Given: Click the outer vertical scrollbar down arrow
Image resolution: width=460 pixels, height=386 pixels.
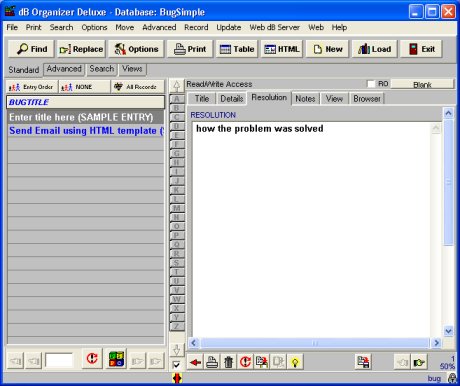Looking at the screenshot, I should 449,331.
